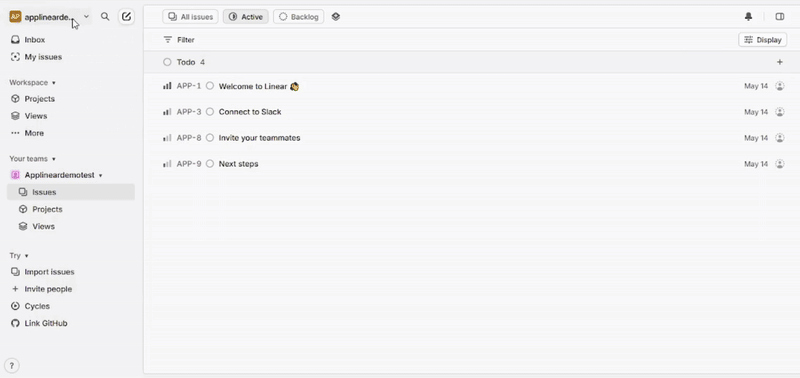
Task: Assign APP-1 via its assignee avatar
Action: point(780,86)
